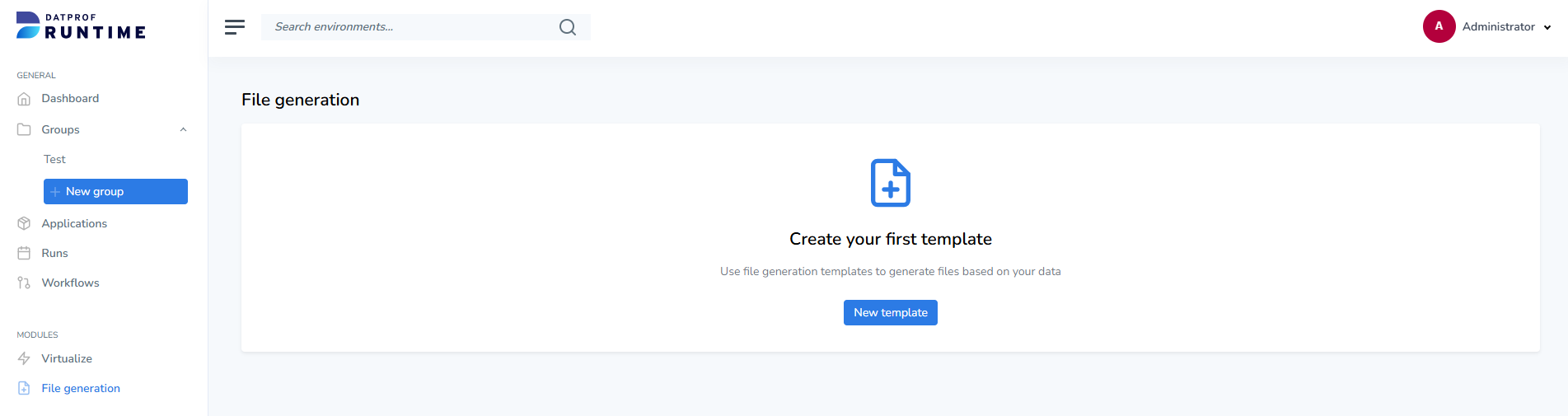Image resolution: width=1568 pixels, height=416 pixels.
Task: Select the Test group
Action: pos(54,159)
